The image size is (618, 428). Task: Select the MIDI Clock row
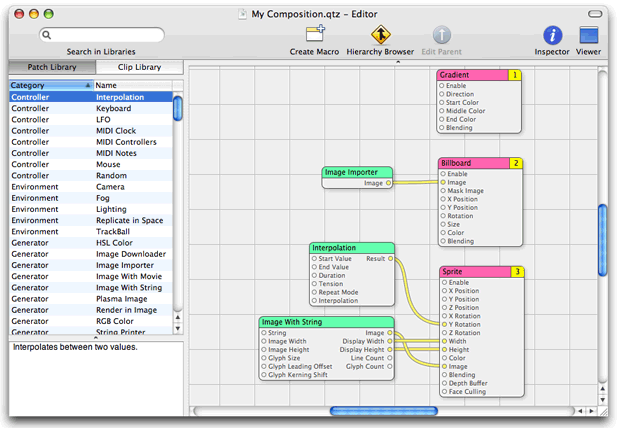pyautogui.click(x=91, y=131)
